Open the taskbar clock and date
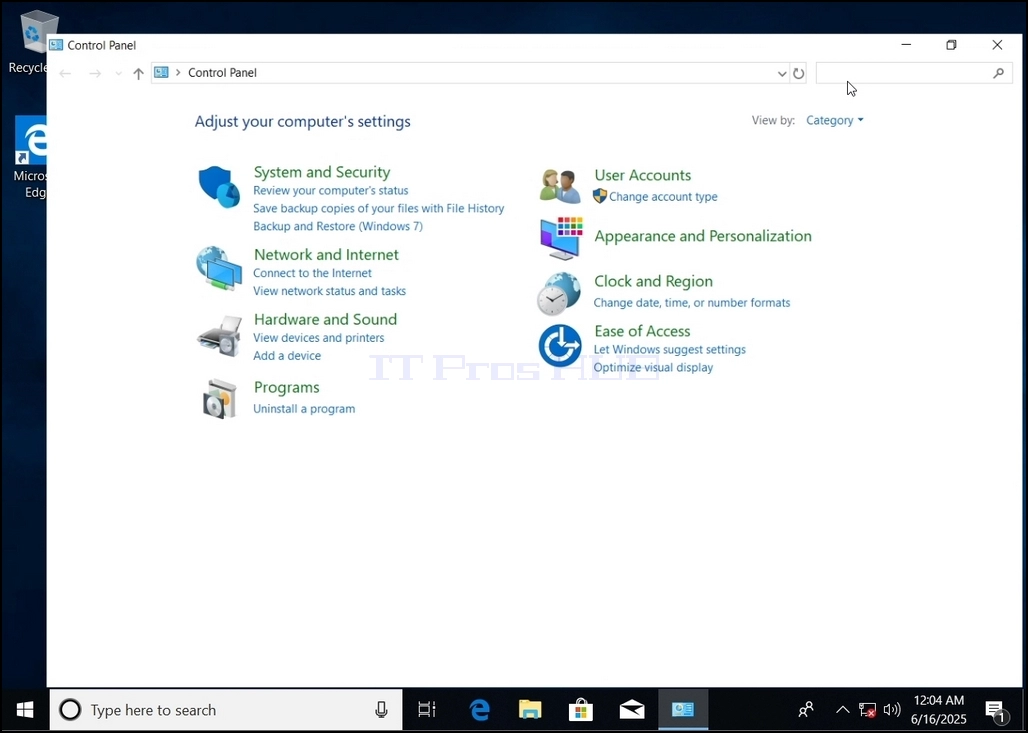 [x=938, y=710]
